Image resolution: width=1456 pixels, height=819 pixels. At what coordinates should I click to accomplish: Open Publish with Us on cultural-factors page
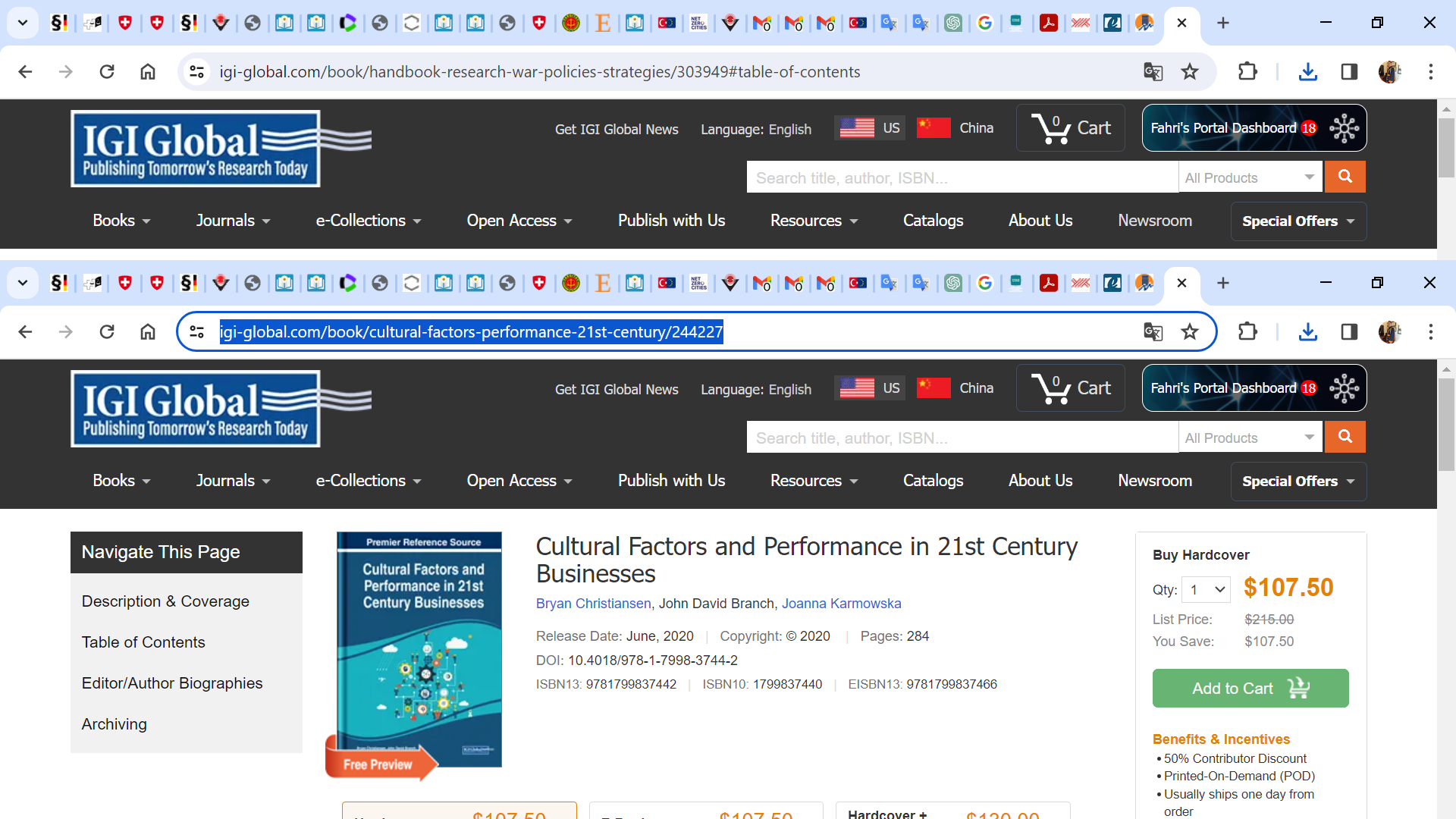coord(671,481)
